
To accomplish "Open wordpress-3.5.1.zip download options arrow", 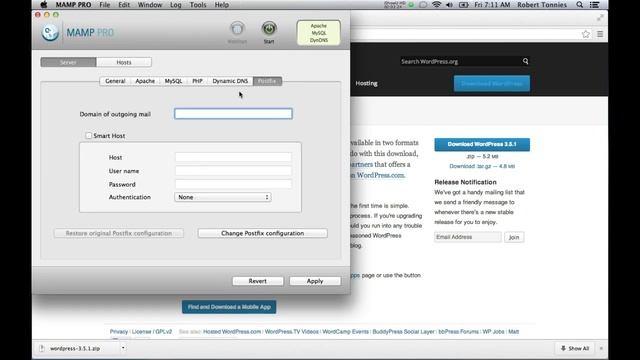I will 123,348.
